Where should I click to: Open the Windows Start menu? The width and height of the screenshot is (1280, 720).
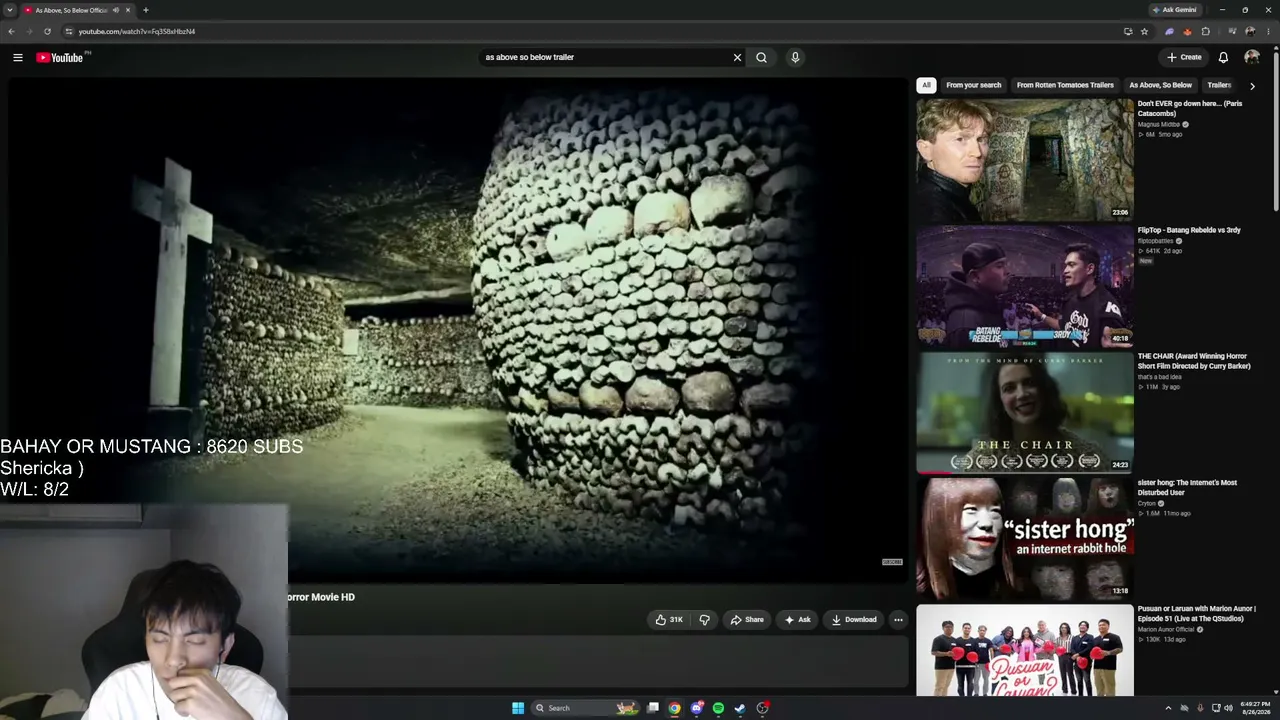[518, 708]
